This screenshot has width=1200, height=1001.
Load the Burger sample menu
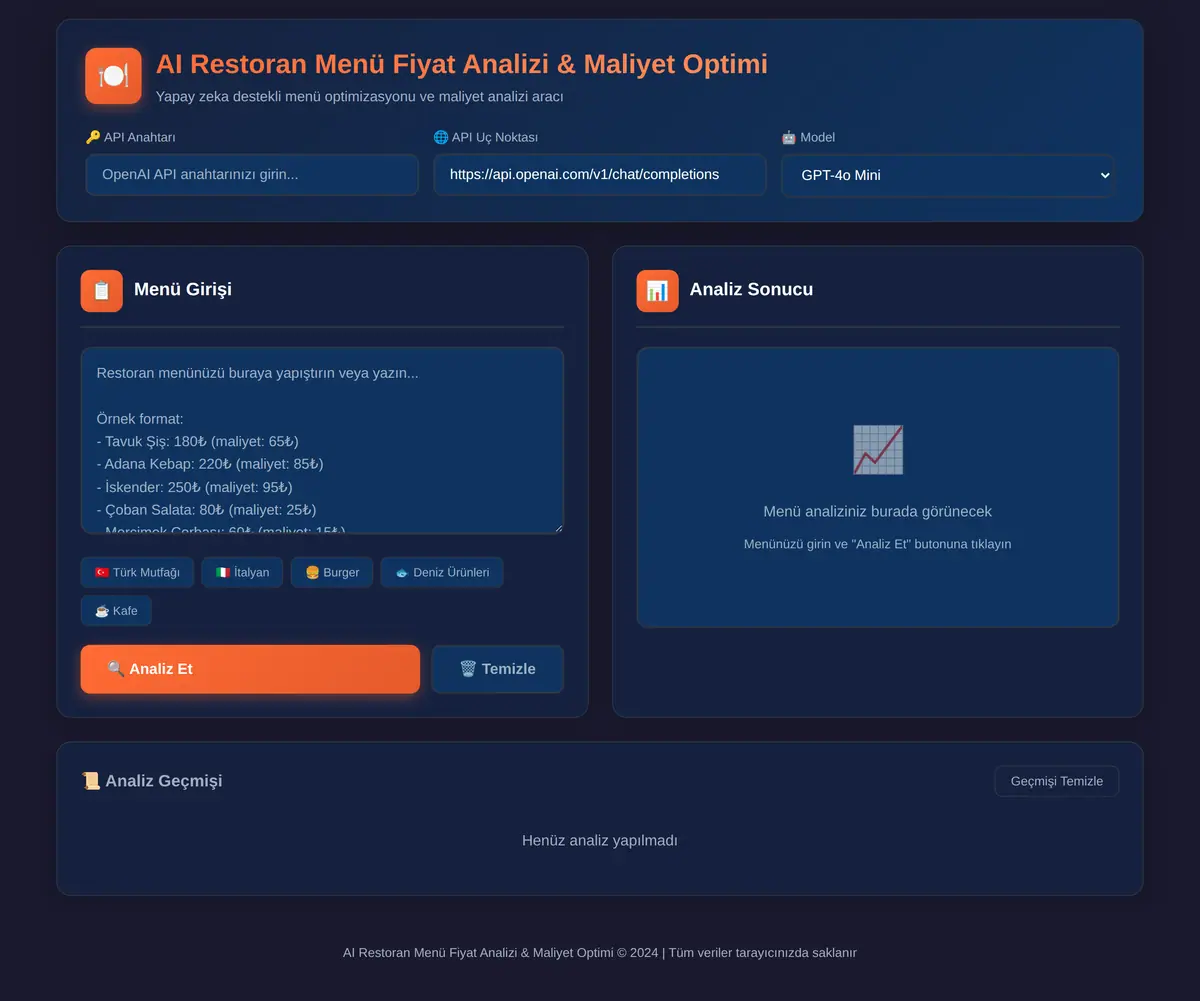pyautogui.click(x=332, y=573)
